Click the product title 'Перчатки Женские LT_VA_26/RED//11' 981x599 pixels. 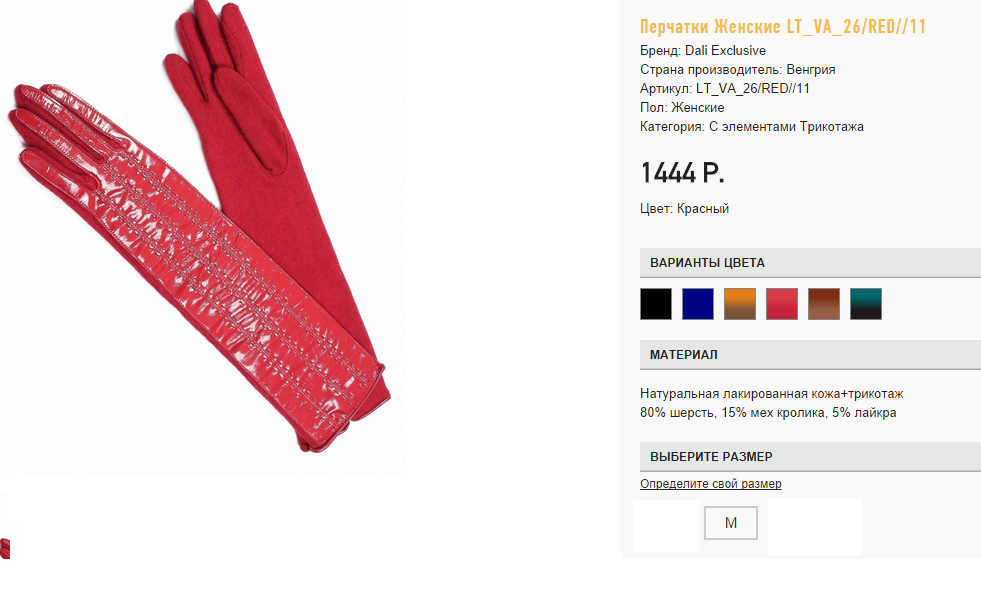[x=783, y=26]
